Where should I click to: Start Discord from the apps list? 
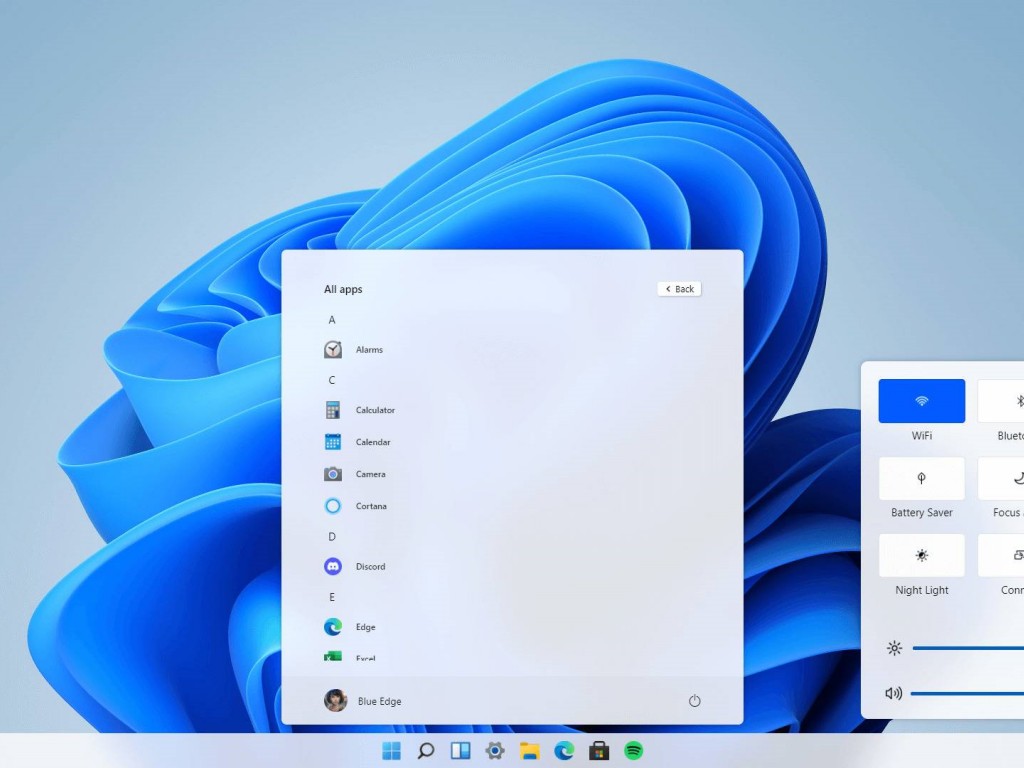point(371,566)
